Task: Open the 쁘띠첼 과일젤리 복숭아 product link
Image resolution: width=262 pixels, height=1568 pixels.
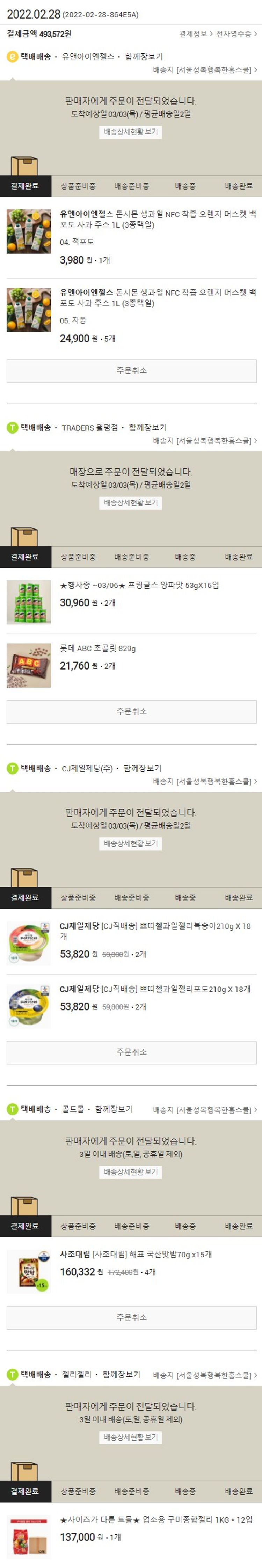Action: pyautogui.click(x=155, y=931)
